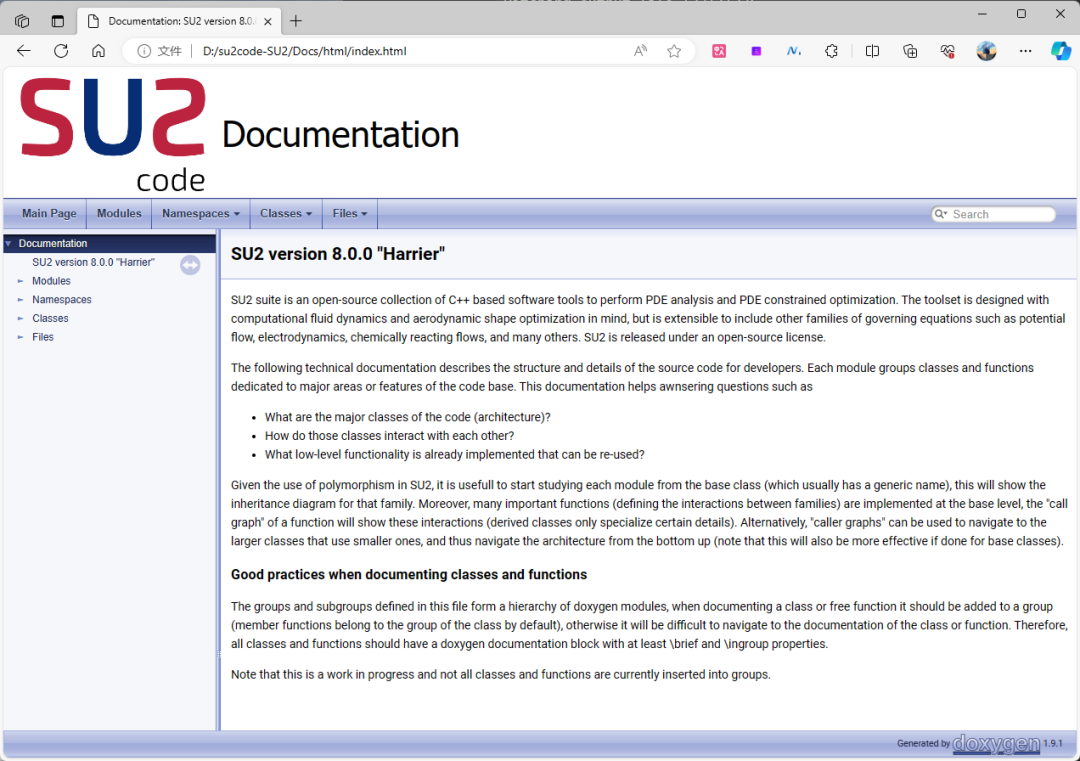The height and width of the screenshot is (761, 1080).
Task: Select the active Documentation browser tab
Action: coord(180,21)
